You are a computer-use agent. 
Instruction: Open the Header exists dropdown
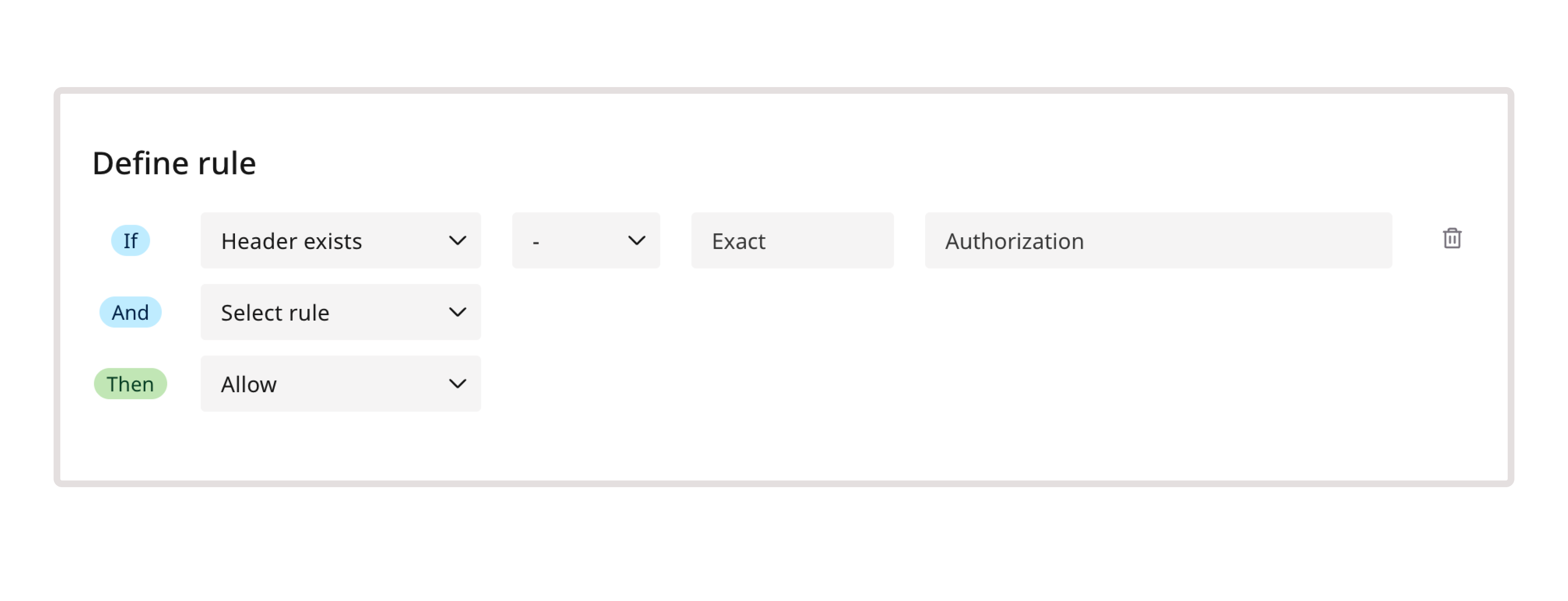click(x=340, y=240)
